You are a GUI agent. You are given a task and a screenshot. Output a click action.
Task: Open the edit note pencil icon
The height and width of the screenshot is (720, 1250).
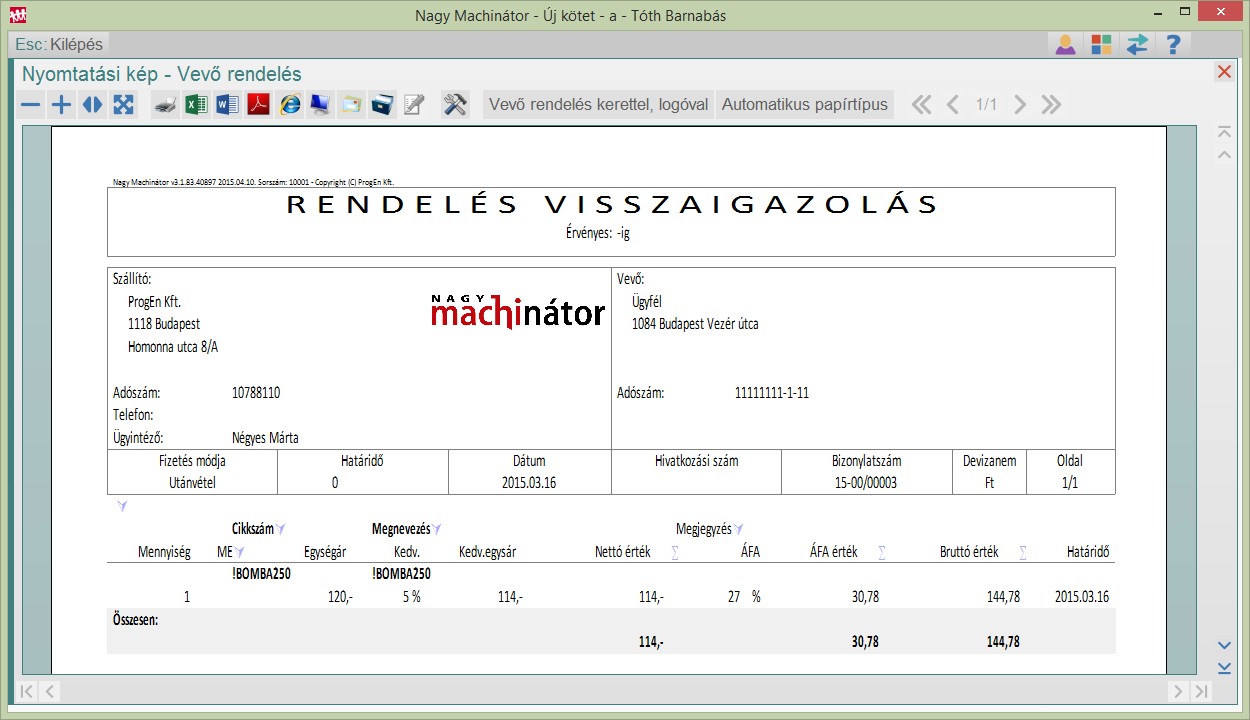coord(414,105)
